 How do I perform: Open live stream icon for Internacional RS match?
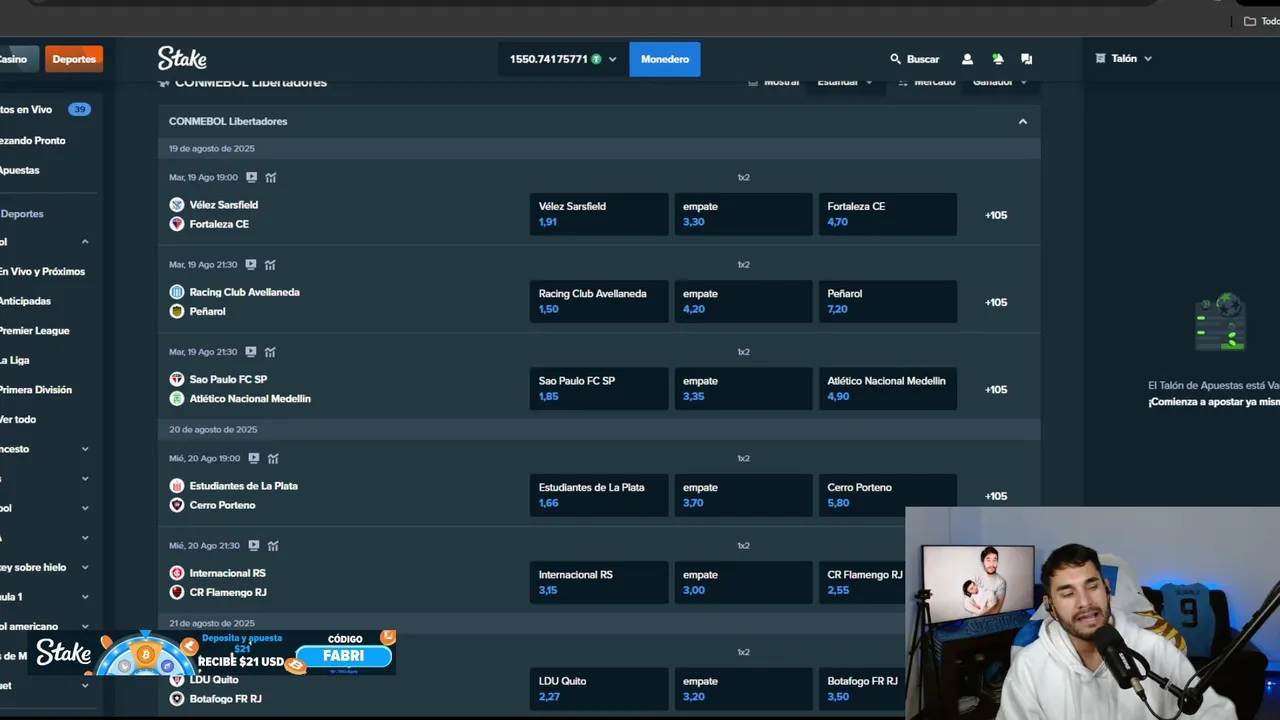pyautogui.click(x=254, y=546)
